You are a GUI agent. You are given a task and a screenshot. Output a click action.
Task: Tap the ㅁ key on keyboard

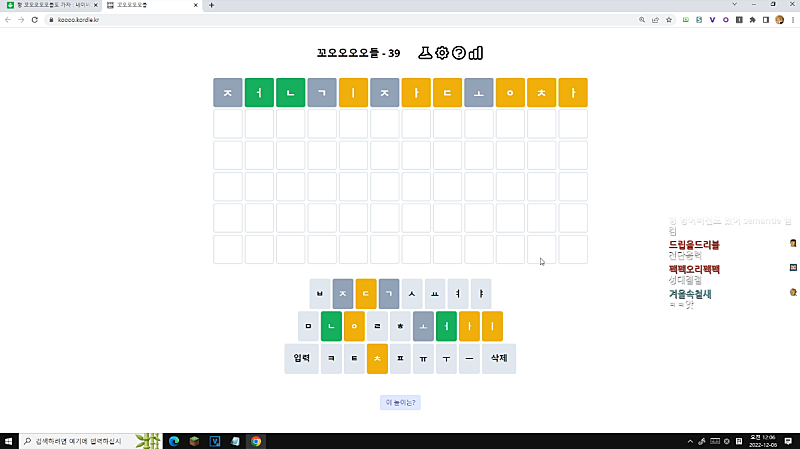coord(308,326)
